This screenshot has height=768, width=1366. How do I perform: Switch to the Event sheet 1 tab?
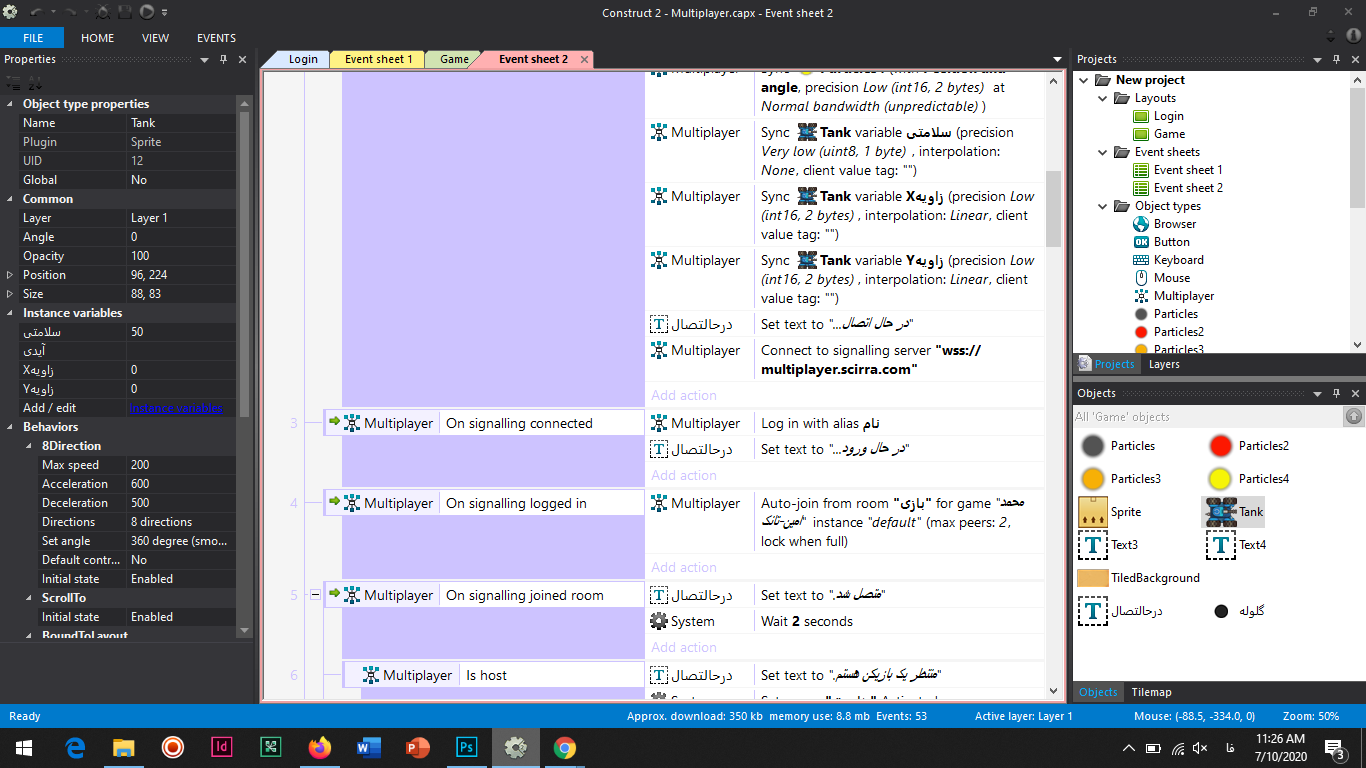click(x=378, y=59)
